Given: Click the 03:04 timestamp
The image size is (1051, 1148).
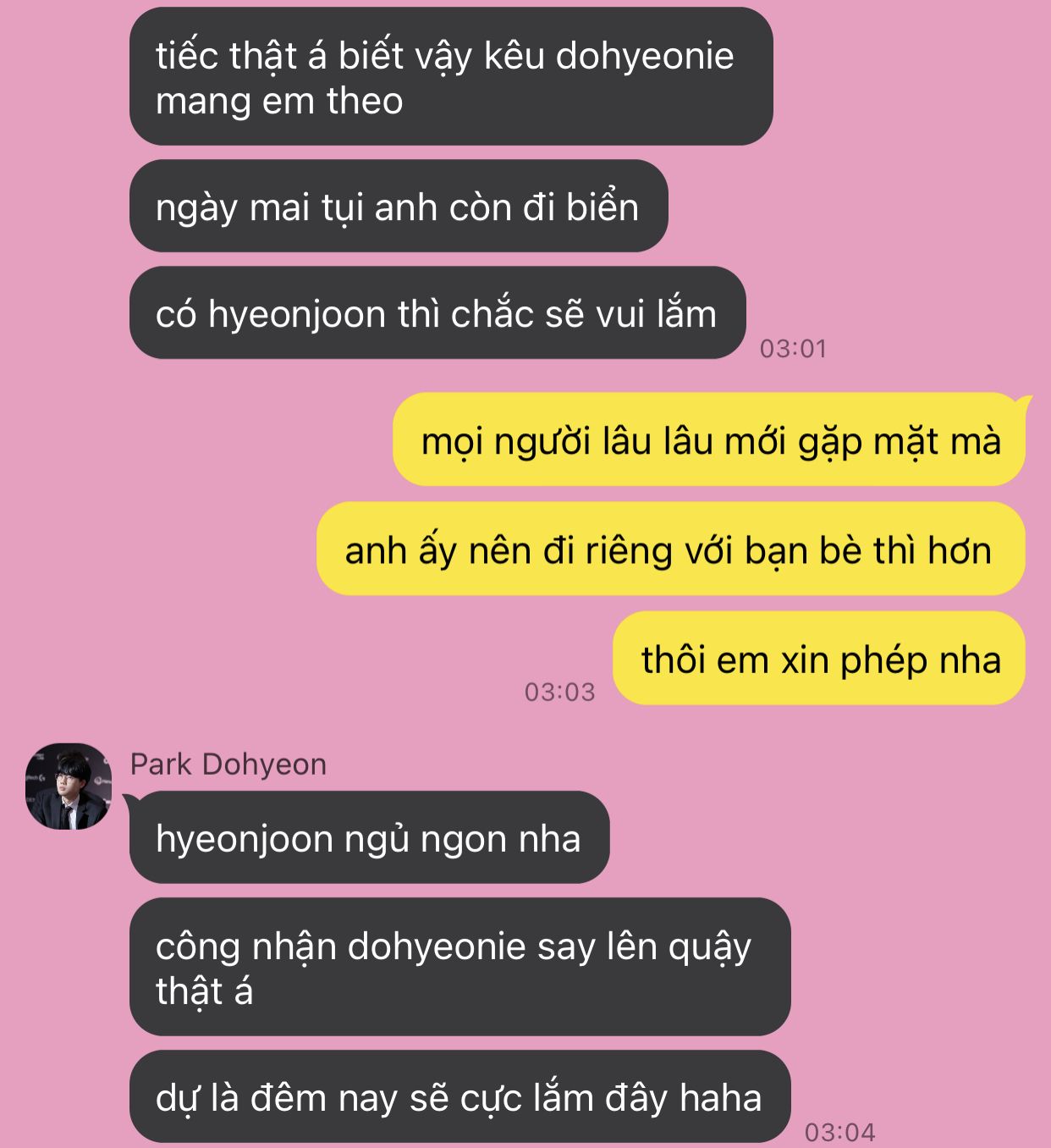Looking at the screenshot, I should pyautogui.click(x=839, y=1132).
